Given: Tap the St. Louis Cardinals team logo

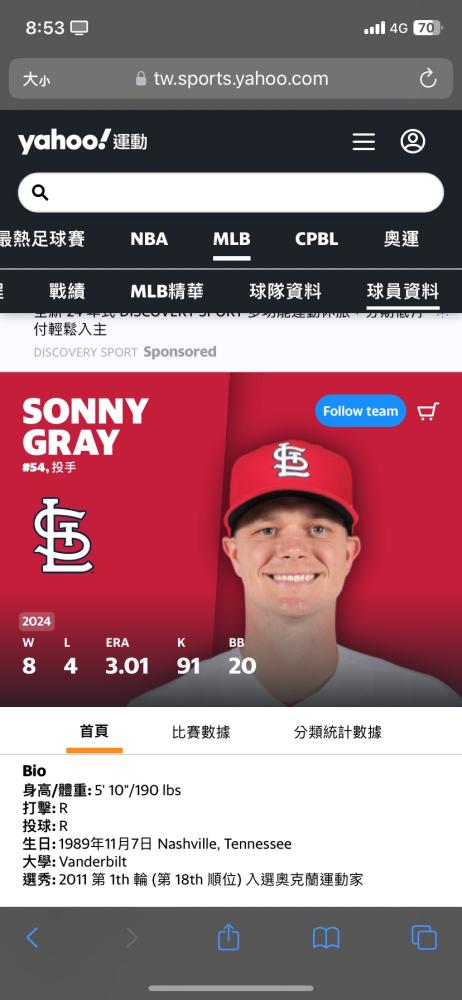Looking at the screenshot, I should 63,536.
